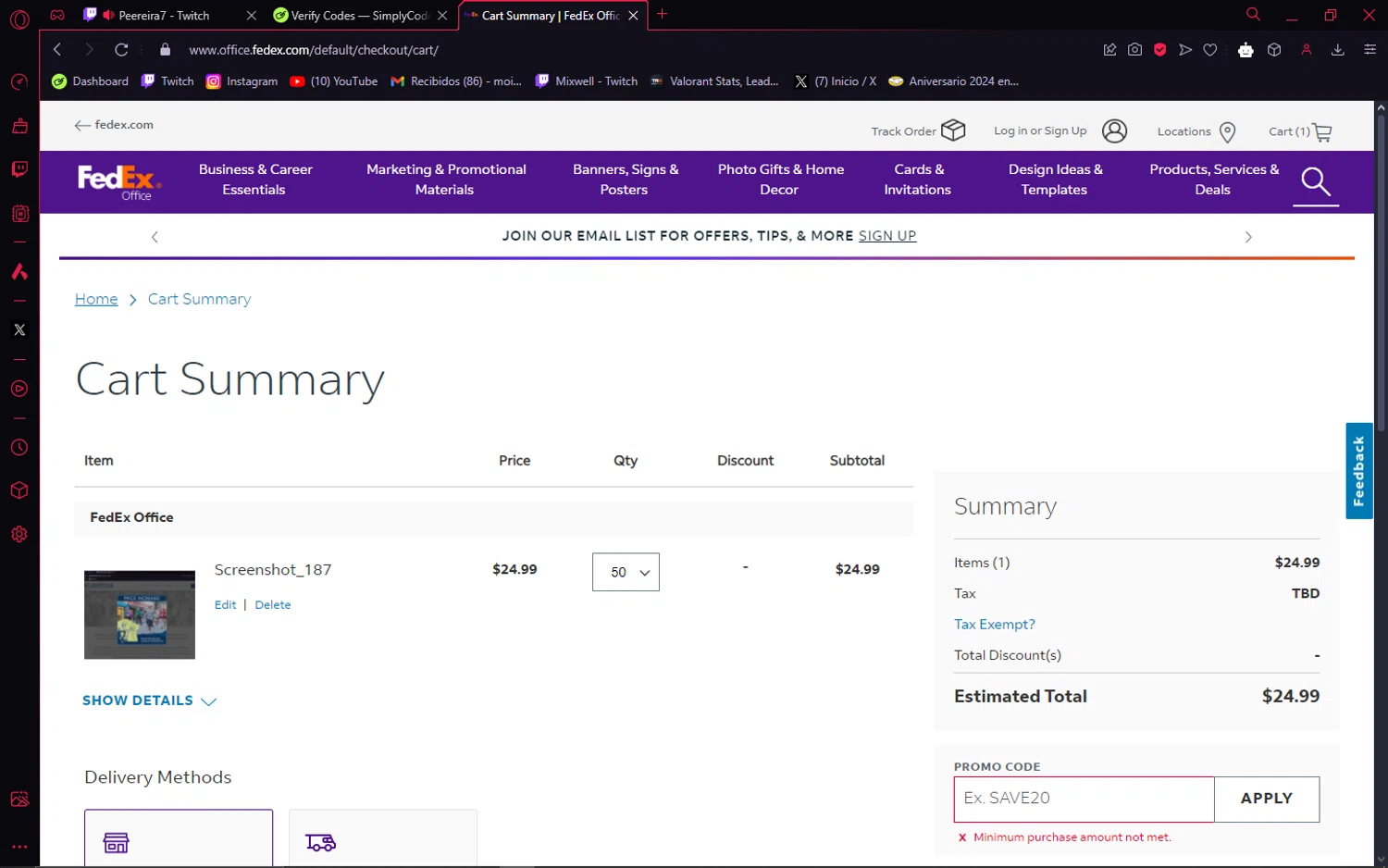Open the Cart (1) shopping cart
Viewport: 1388px width, 868px height.
(1300, 131)
